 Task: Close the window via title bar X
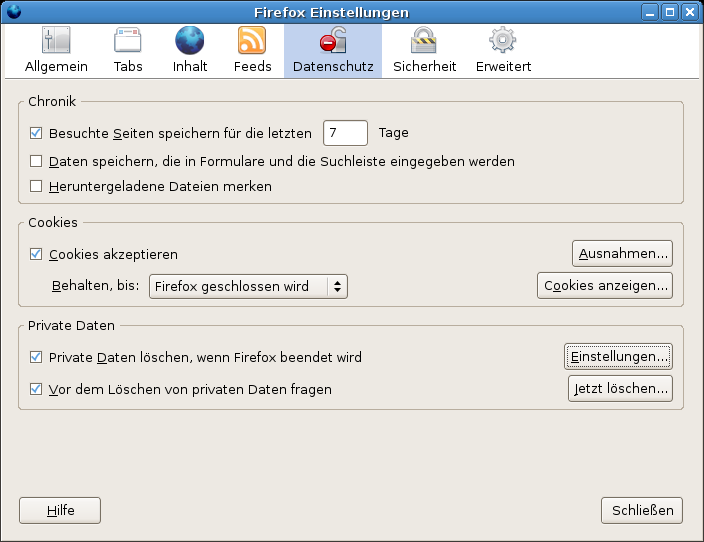690,12
